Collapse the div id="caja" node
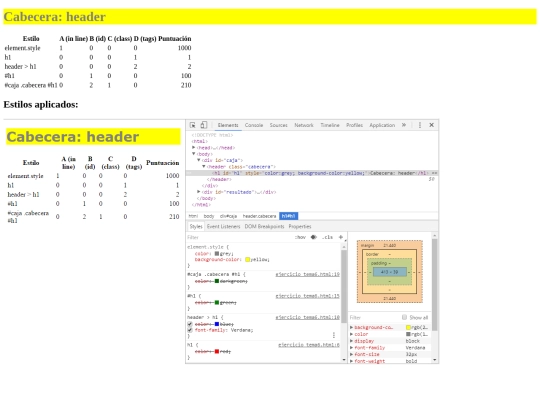Screen dimensions: 540x405 (199, 160)
